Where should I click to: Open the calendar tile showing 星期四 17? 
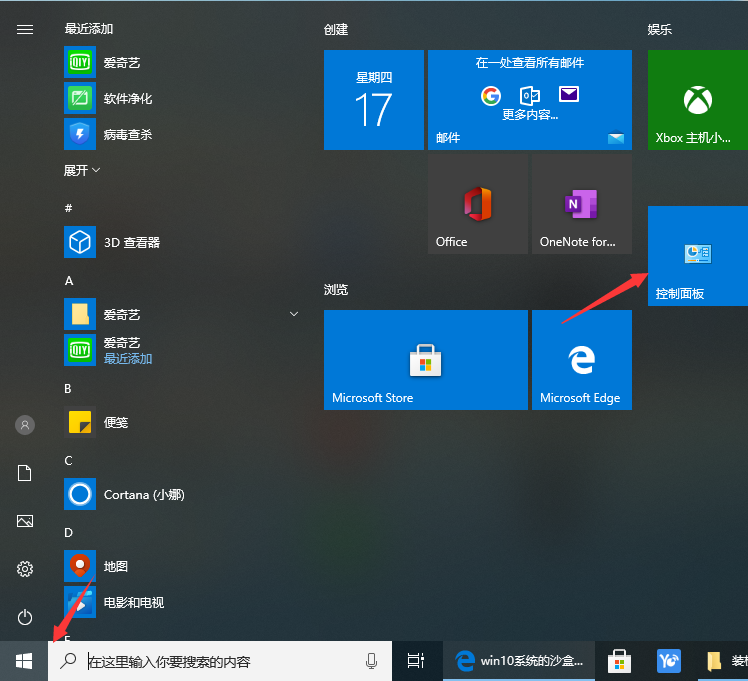(x=373, y=100)
